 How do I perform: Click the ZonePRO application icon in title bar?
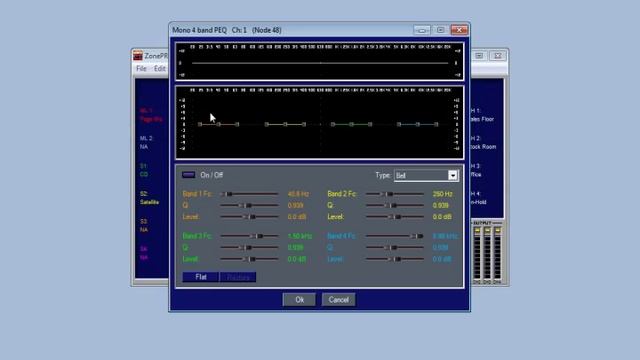click(x=138, y=56)
